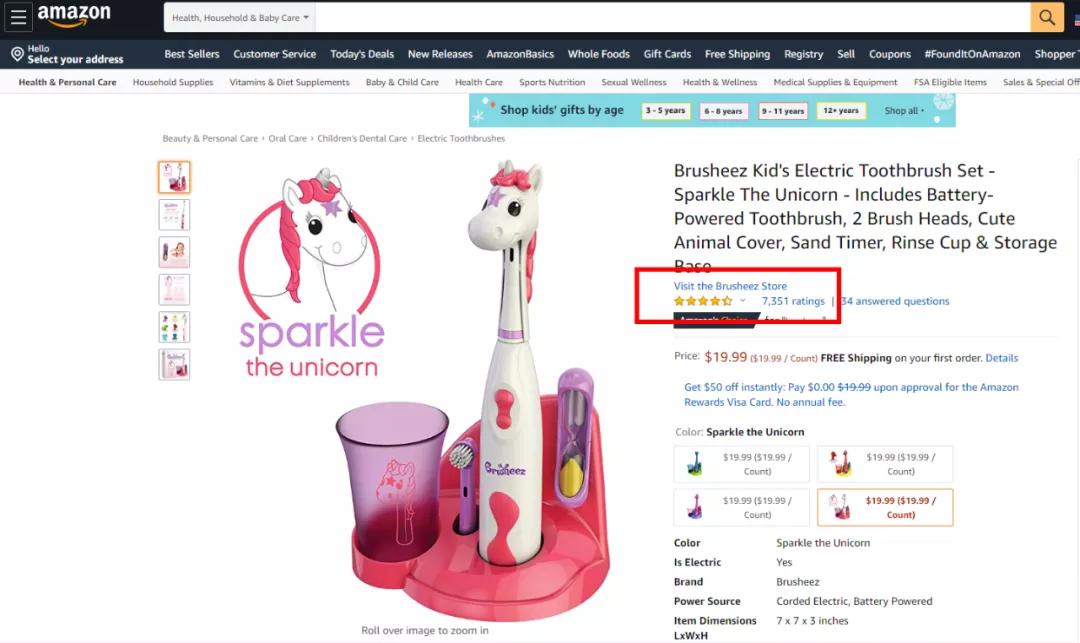Open the Vitamins & Diet Supplements tab
The image size is (1080, 643).
(289, 82)
